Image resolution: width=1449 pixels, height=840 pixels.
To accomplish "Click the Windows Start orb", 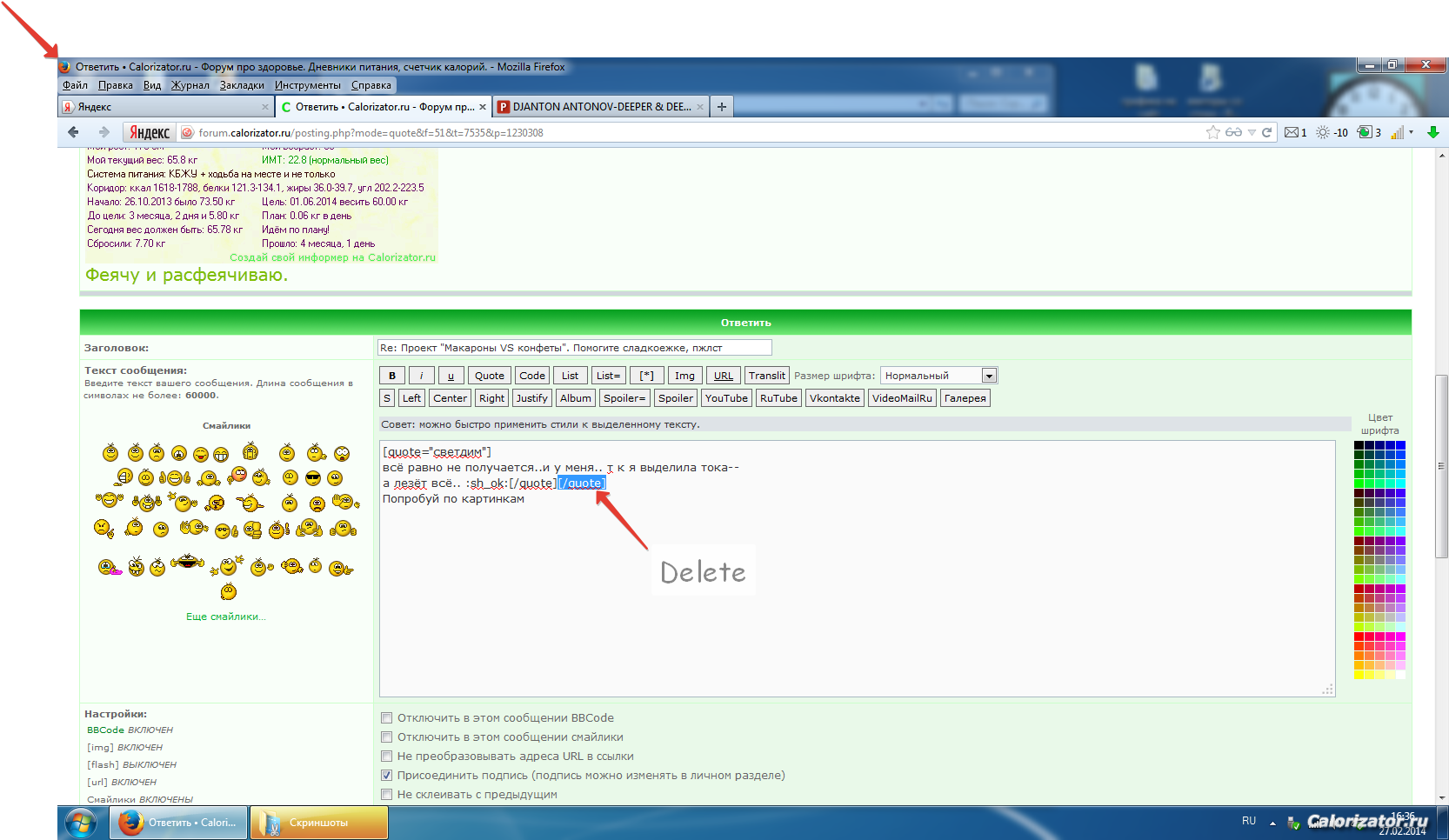I will click(80, 823).
